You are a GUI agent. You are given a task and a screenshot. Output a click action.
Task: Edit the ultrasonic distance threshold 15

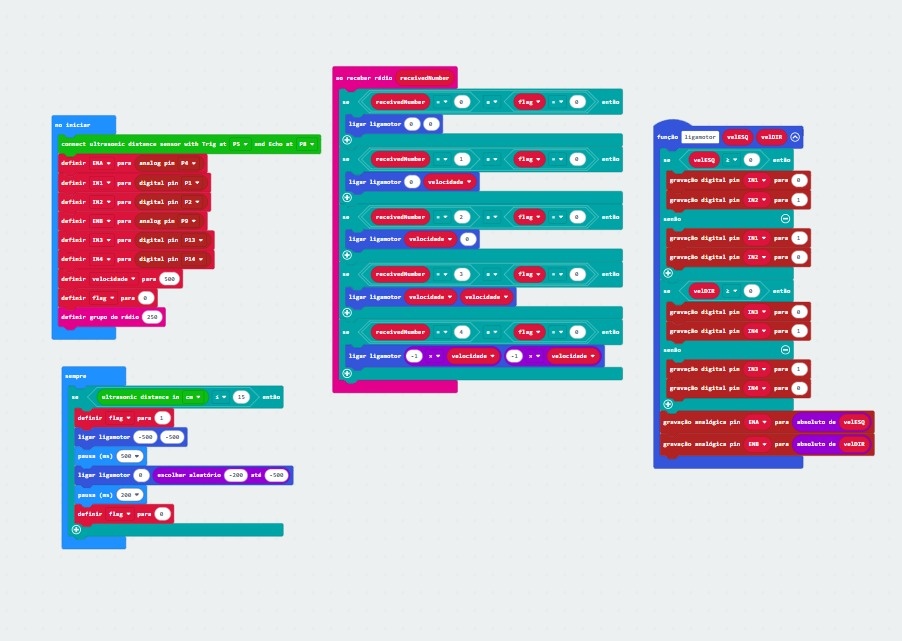[x=241, y=397]
